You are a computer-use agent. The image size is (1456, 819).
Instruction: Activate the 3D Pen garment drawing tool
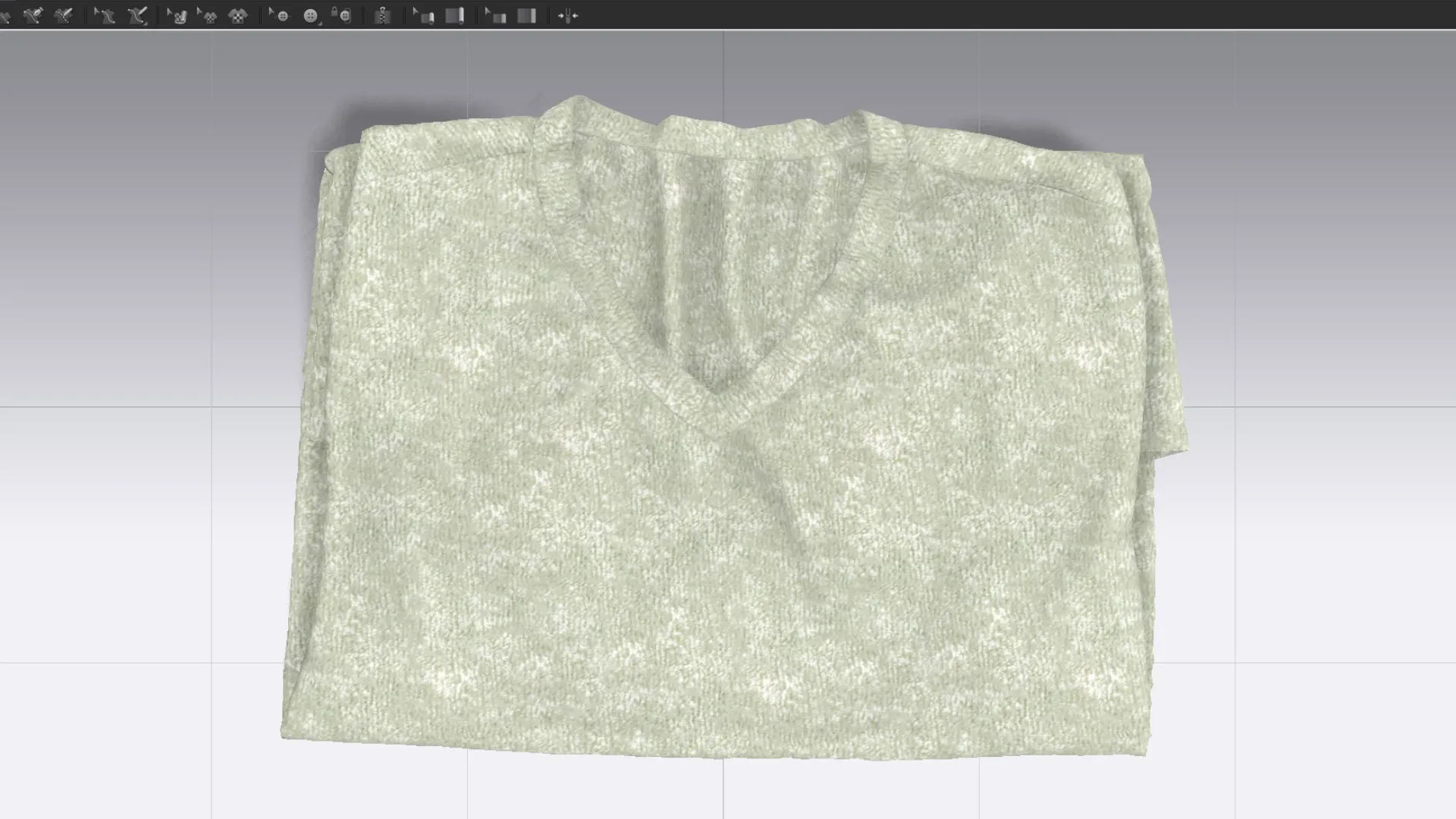[x=137, y=15]
